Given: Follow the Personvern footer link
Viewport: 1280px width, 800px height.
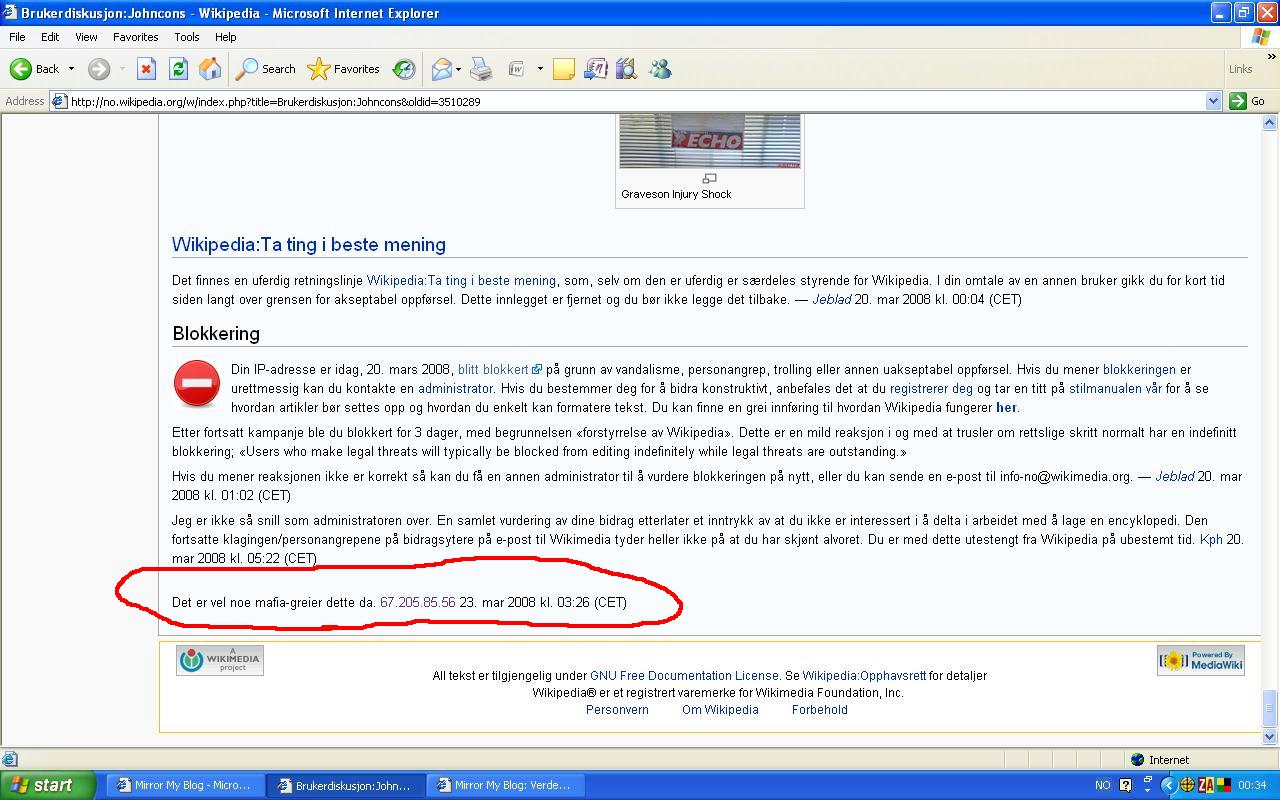Looking at the screenshot, I should pos(617,709).
